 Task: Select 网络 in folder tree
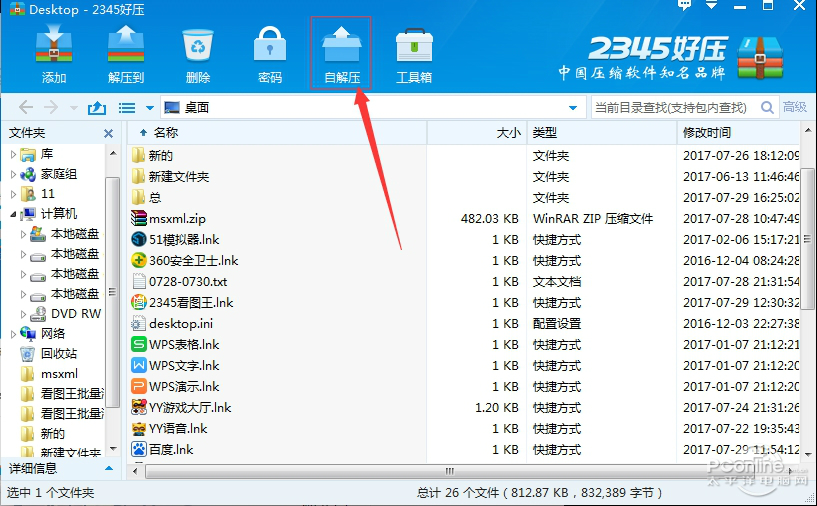coord(53,334)
